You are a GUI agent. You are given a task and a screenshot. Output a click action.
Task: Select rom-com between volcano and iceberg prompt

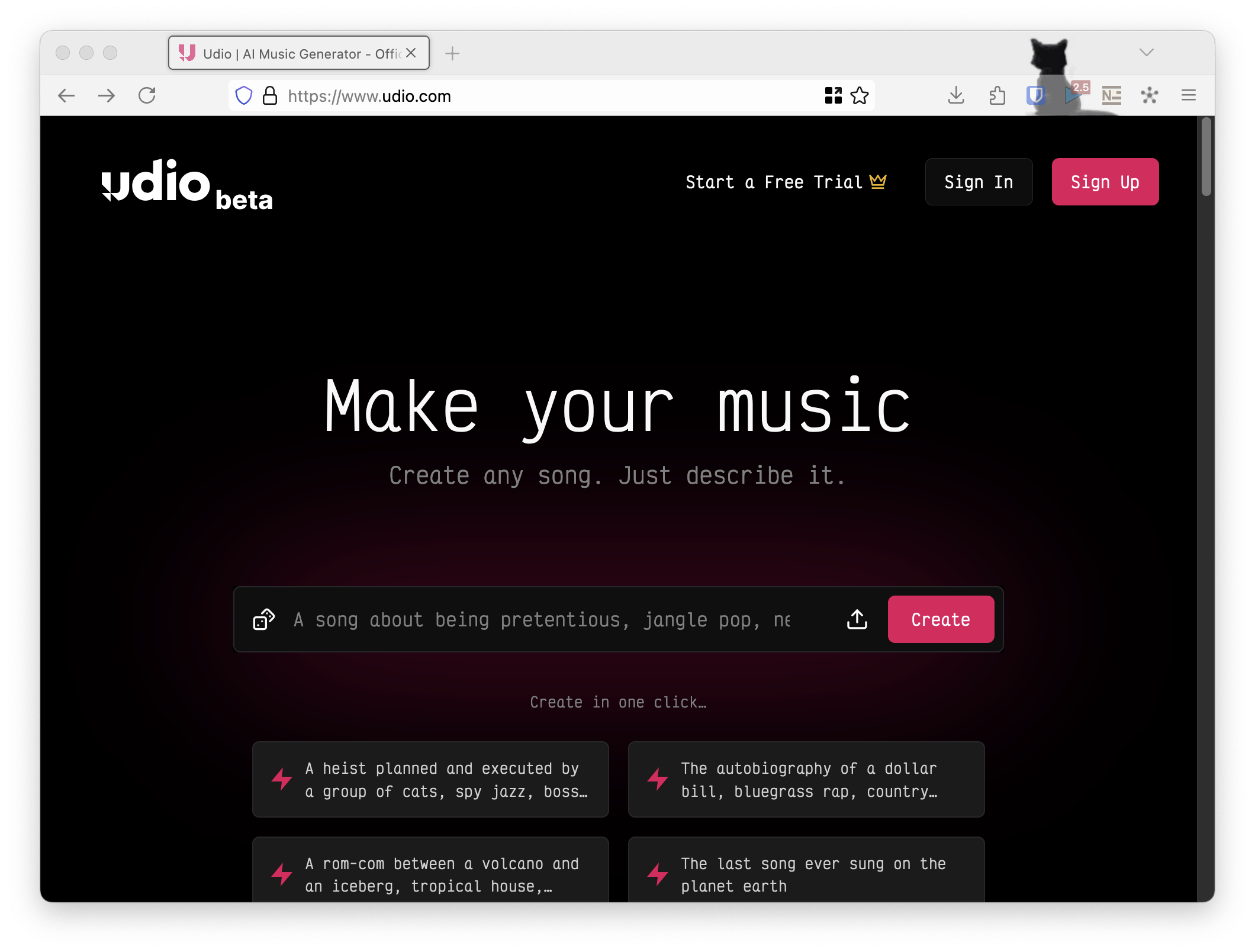(x=430, y=870)
